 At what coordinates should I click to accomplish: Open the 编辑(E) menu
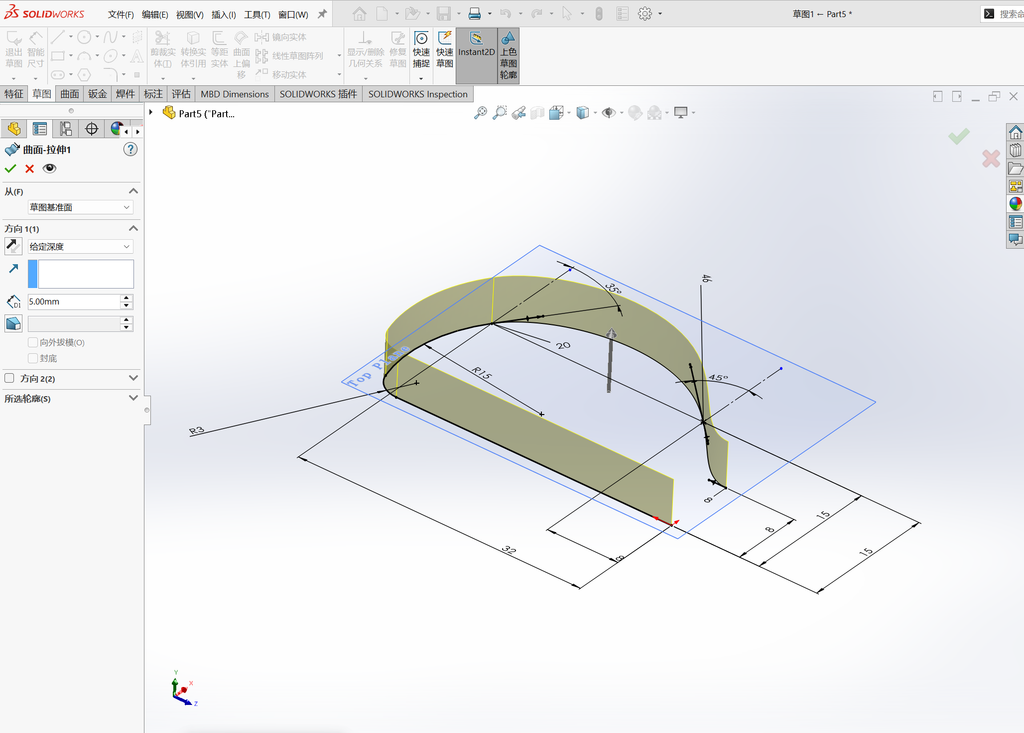tap(155, 14)
